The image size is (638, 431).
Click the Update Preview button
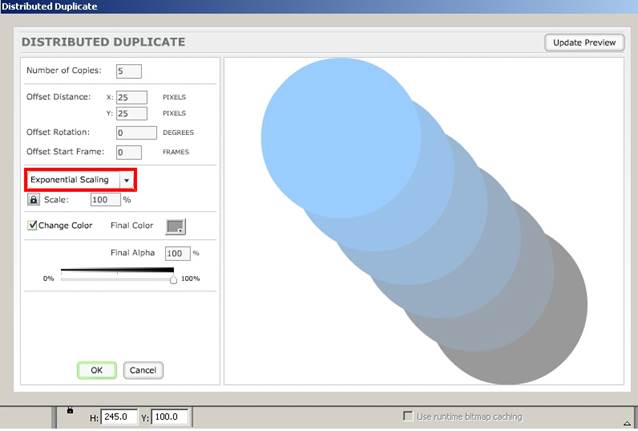tap(584, 43)
